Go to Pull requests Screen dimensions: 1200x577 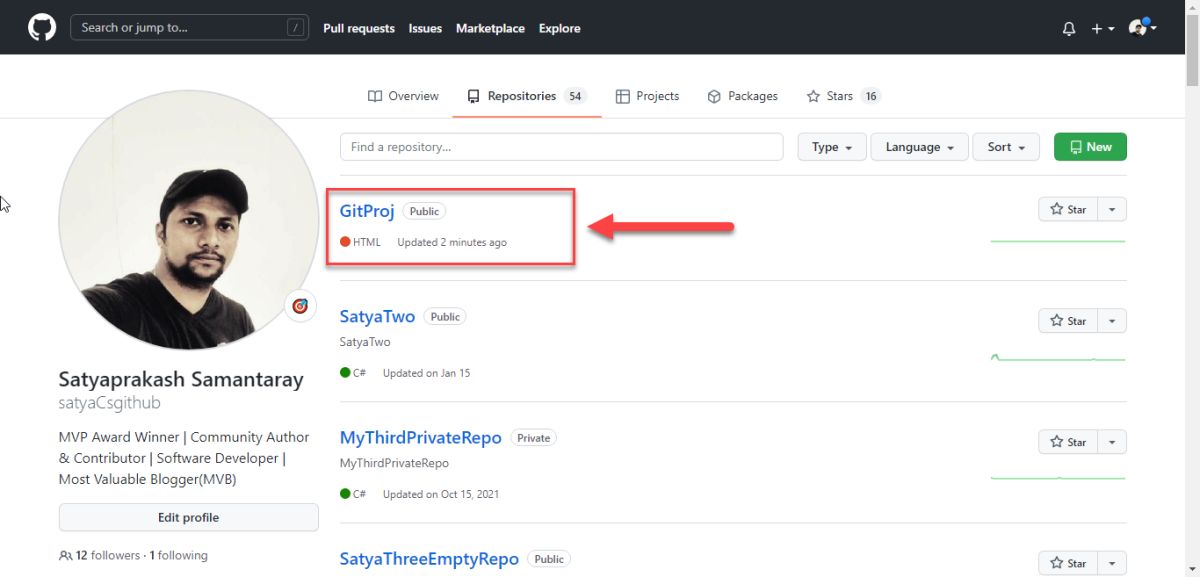coord(359,29)
